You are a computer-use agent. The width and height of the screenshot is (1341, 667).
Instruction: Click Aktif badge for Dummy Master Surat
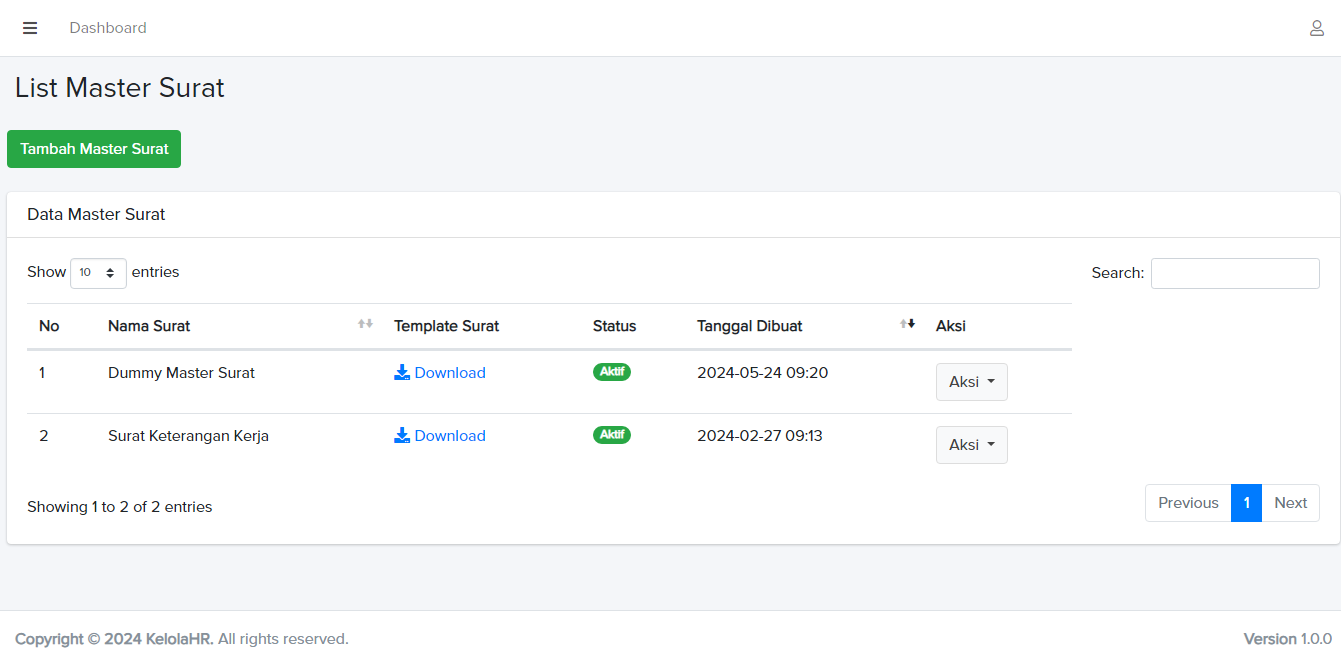[x=611, y=372]
